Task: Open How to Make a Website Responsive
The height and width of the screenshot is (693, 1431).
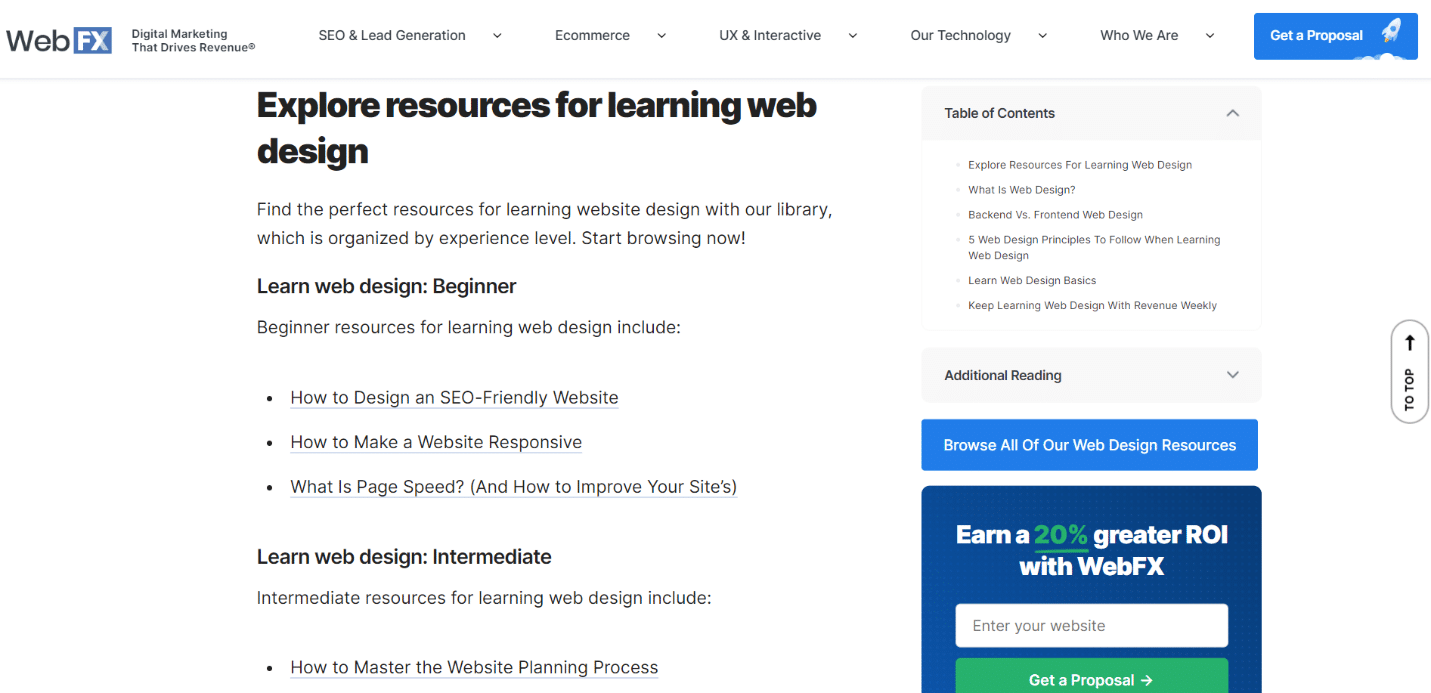Action: coord(436,442)
